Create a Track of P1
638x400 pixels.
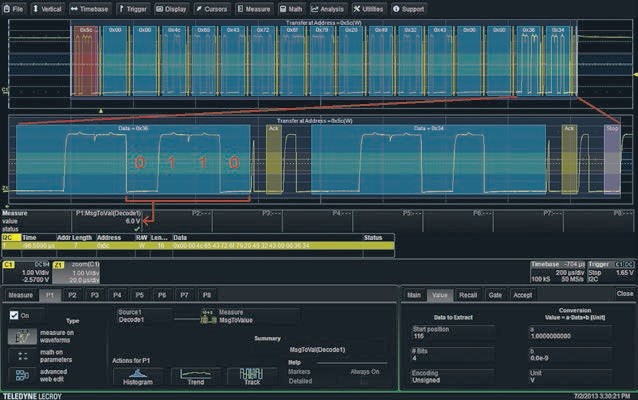252,377
